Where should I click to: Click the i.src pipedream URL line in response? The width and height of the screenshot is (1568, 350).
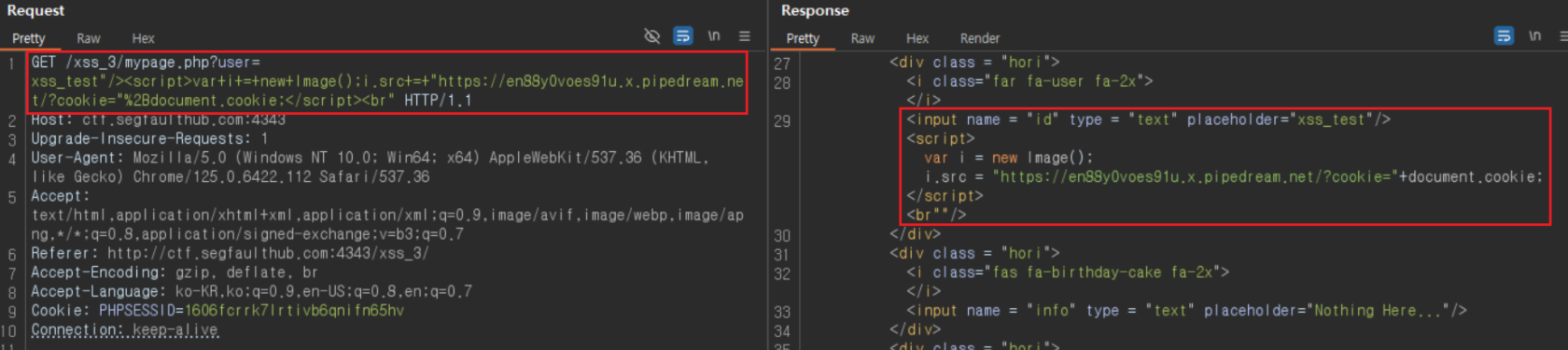pyautogui.click(x=1234, y=176)
